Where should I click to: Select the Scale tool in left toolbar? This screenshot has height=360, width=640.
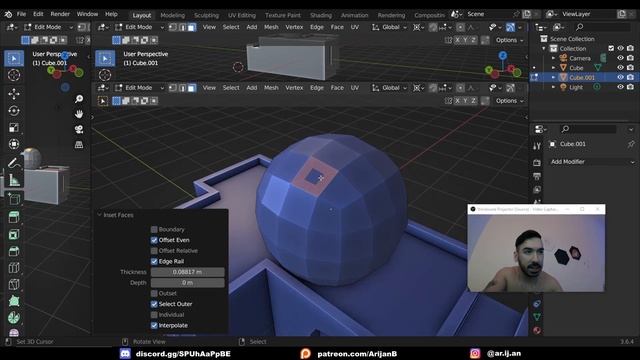pos(14,128)
